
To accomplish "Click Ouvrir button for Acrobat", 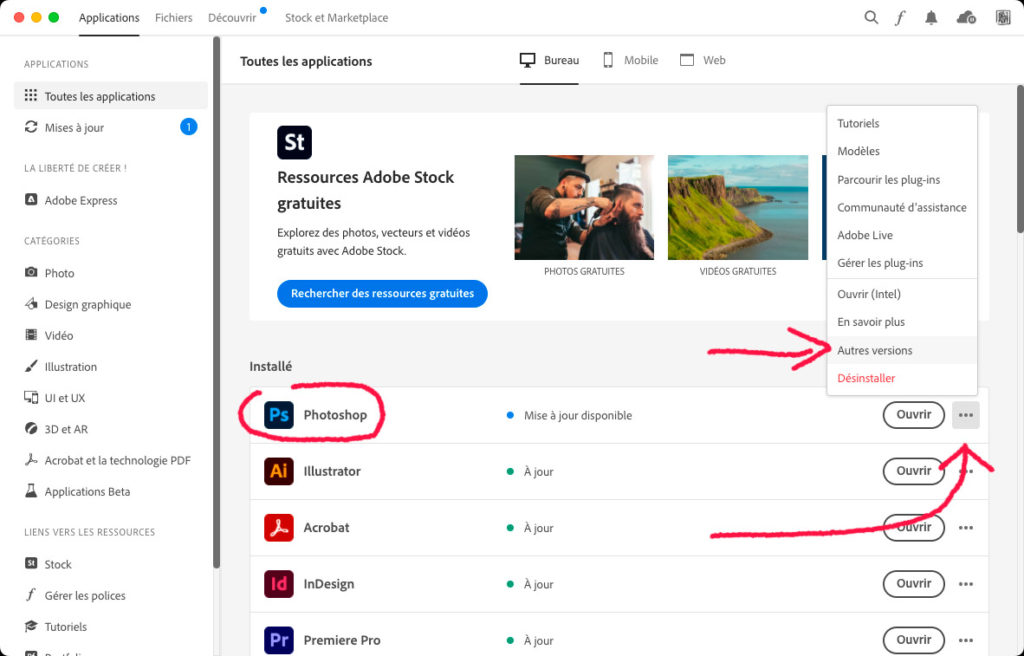I will click(x=914, y=527).
